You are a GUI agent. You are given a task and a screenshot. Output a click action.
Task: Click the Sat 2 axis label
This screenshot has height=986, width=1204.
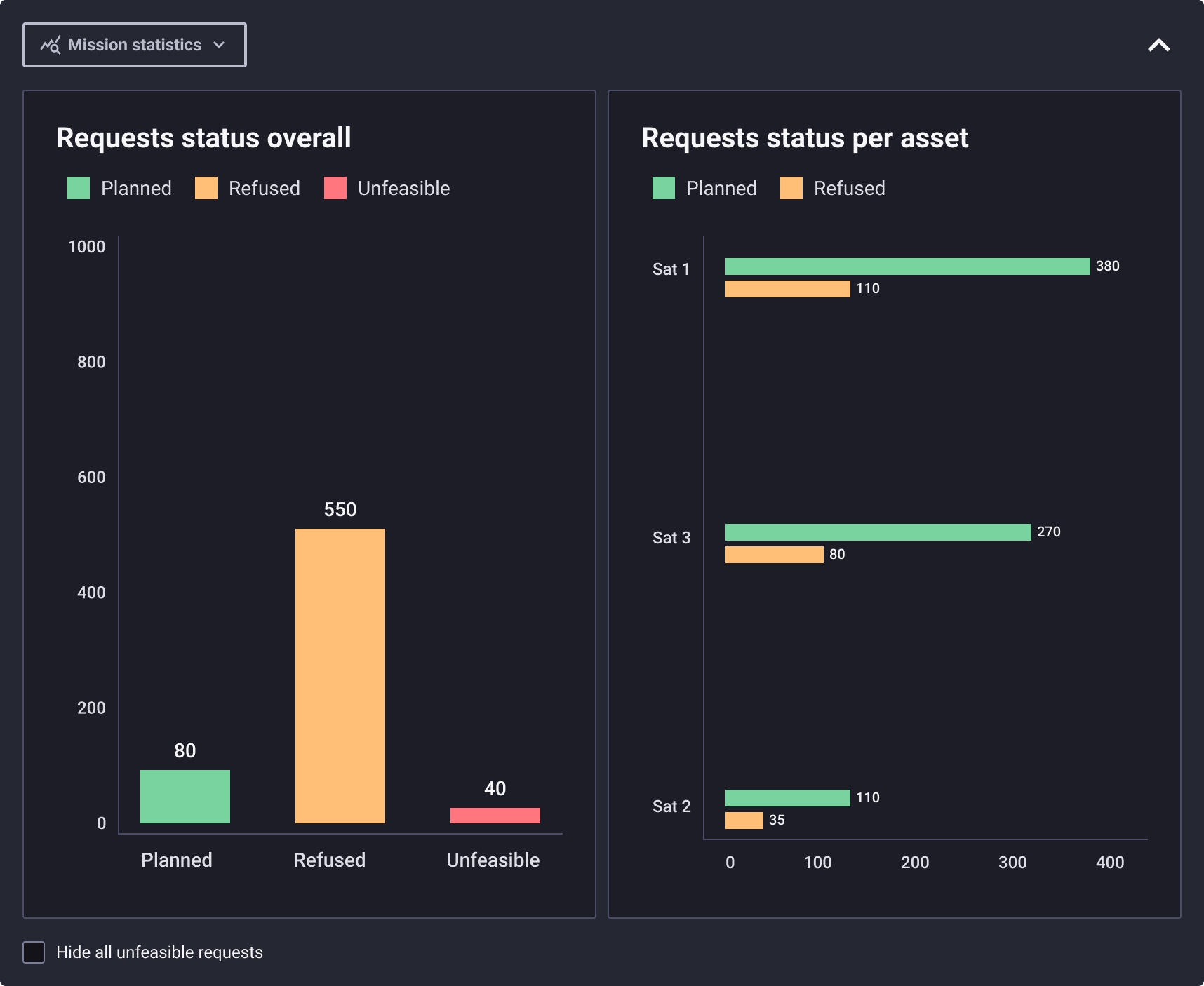point(671,806)
